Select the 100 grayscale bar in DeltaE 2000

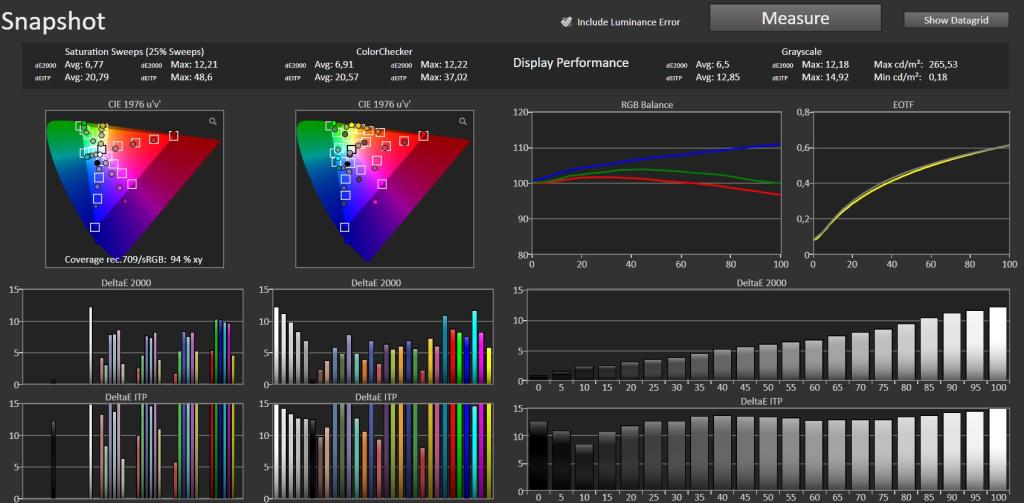(998, 344)
